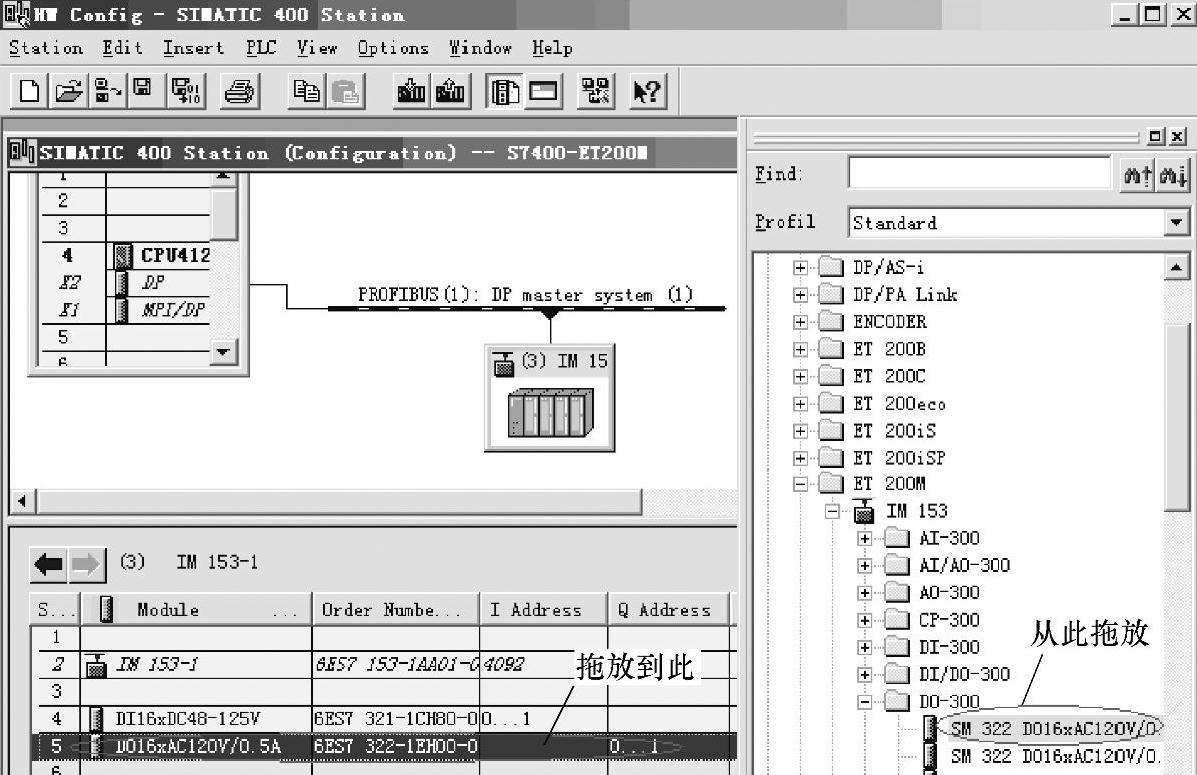Viewport: 1197px width, 775px height.
Task: Open the Profil Standard dropdown
Action: coord(1176,223)
